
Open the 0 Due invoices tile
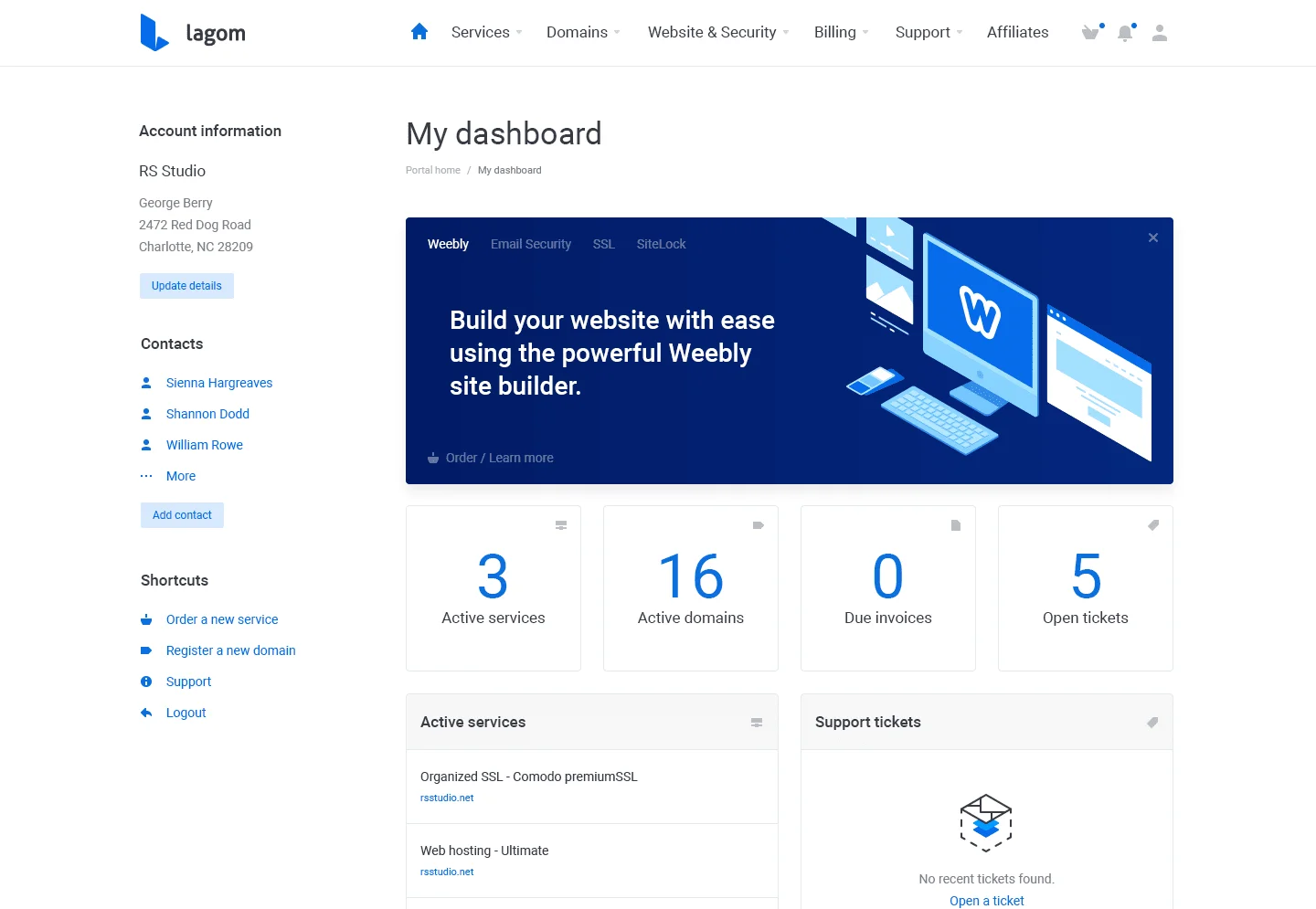click(x=888, y=588)
